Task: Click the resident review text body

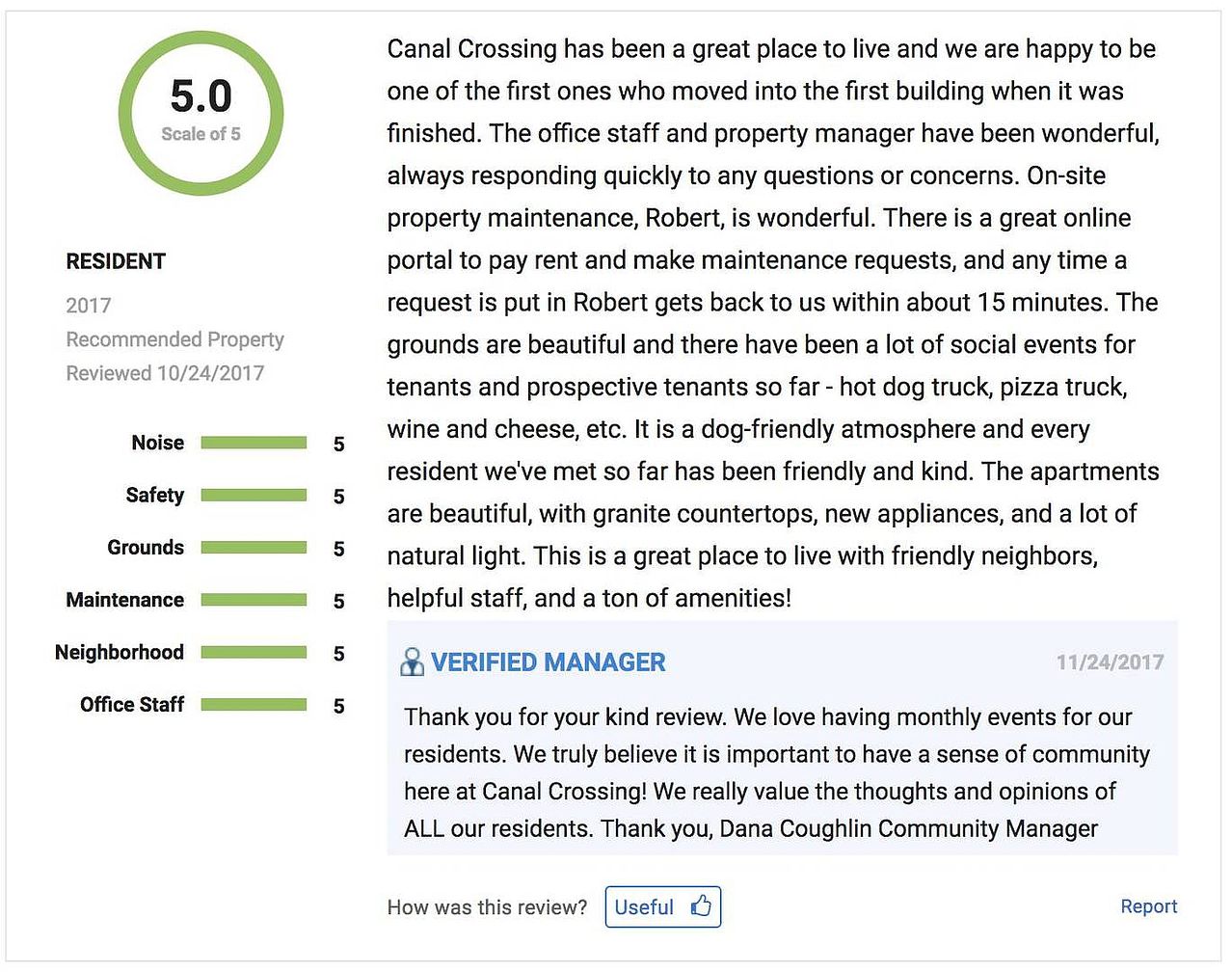Action: [x=773, y=323]
